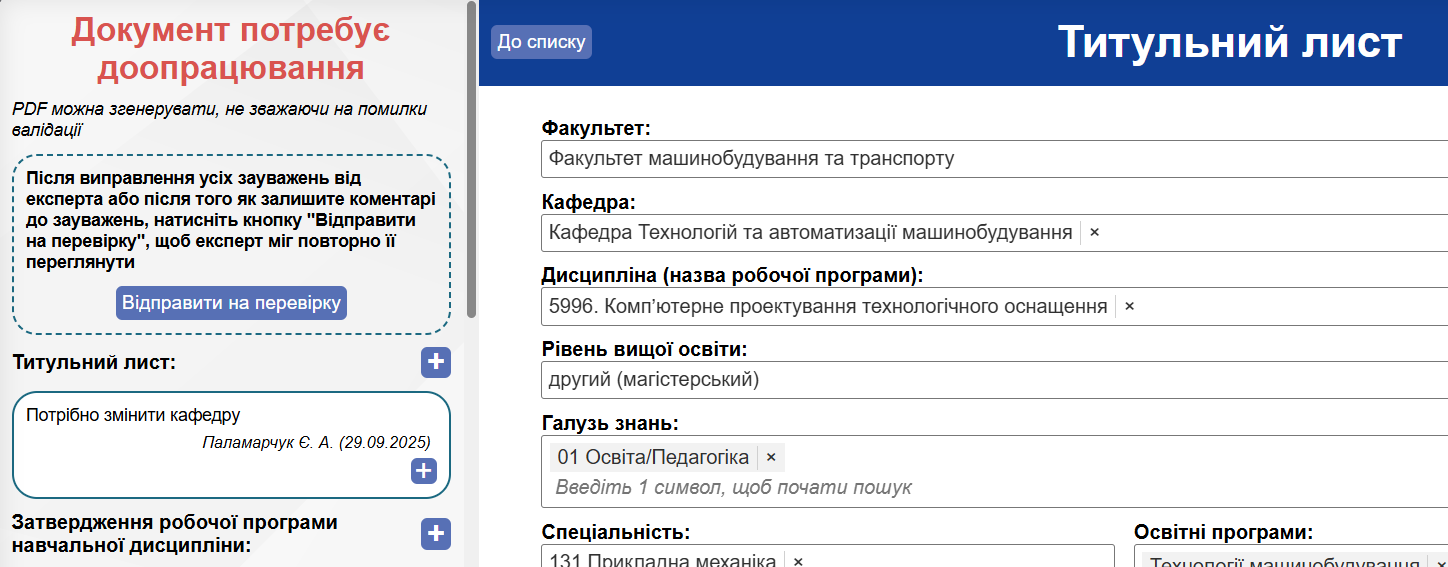Click the Затвердження робочої програми sidebar heading
The height and width of the screenshot is (567, 1448).
175,534
